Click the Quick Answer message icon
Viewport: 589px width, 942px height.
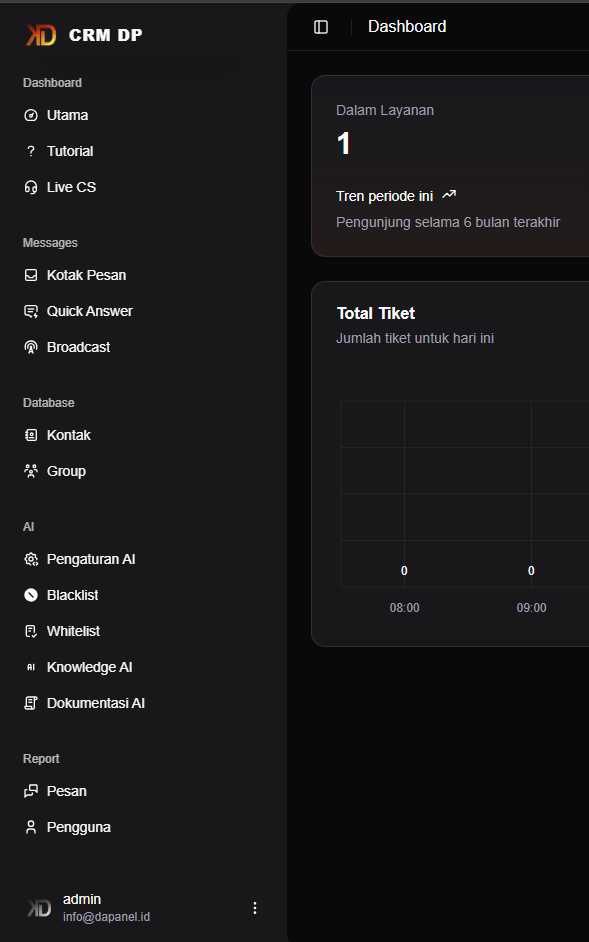[x=31, y=311]
